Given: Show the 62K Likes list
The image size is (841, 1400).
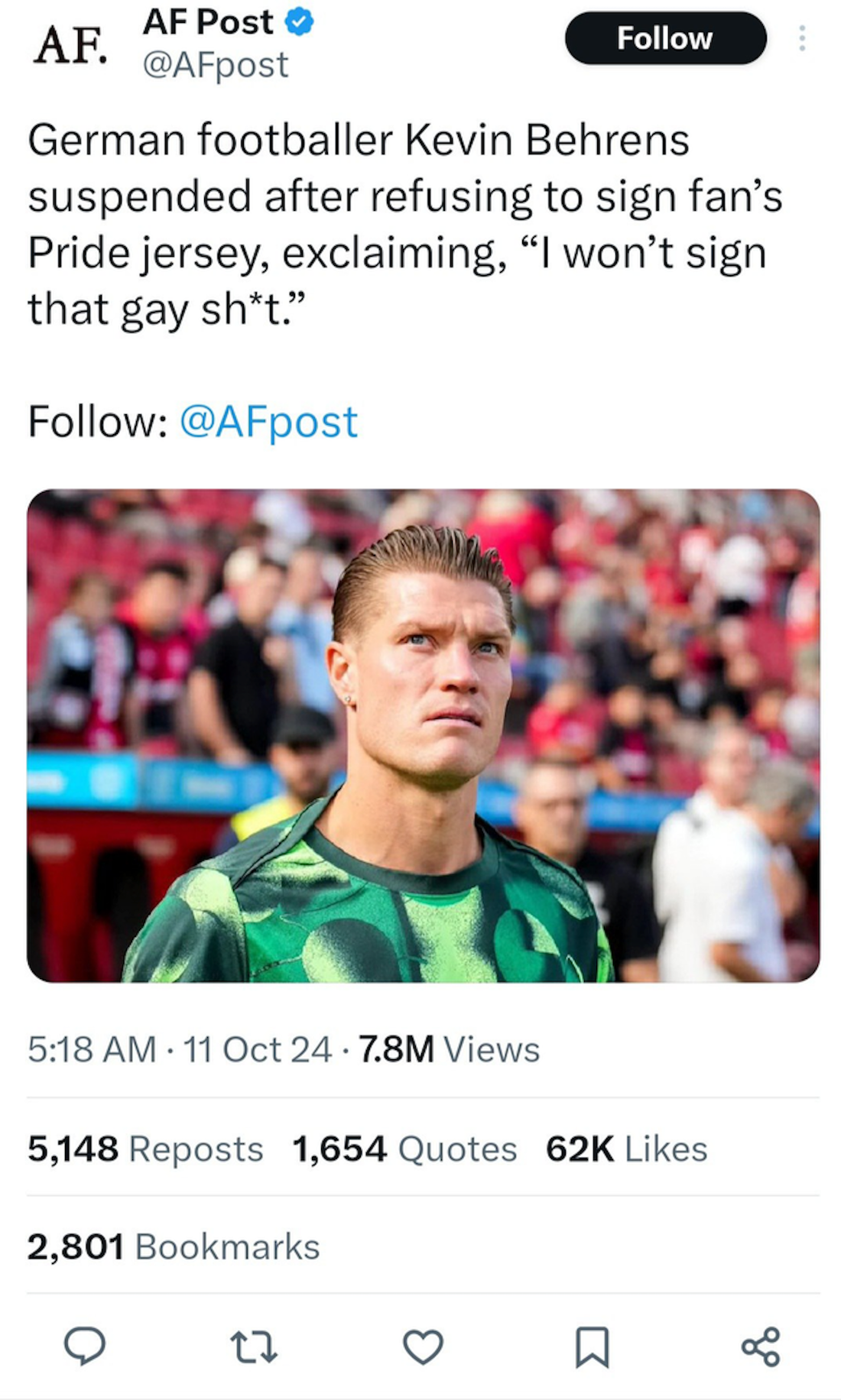Looking at the screenshot, I should (x=626, y=1149).
